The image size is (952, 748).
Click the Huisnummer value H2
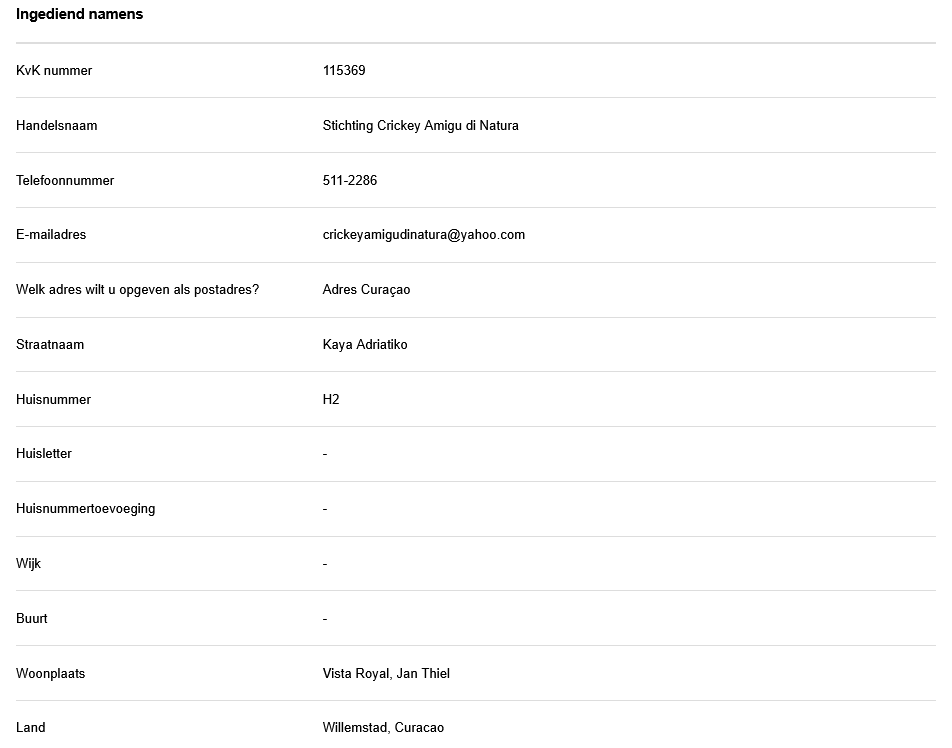click(x=331, y=400)
